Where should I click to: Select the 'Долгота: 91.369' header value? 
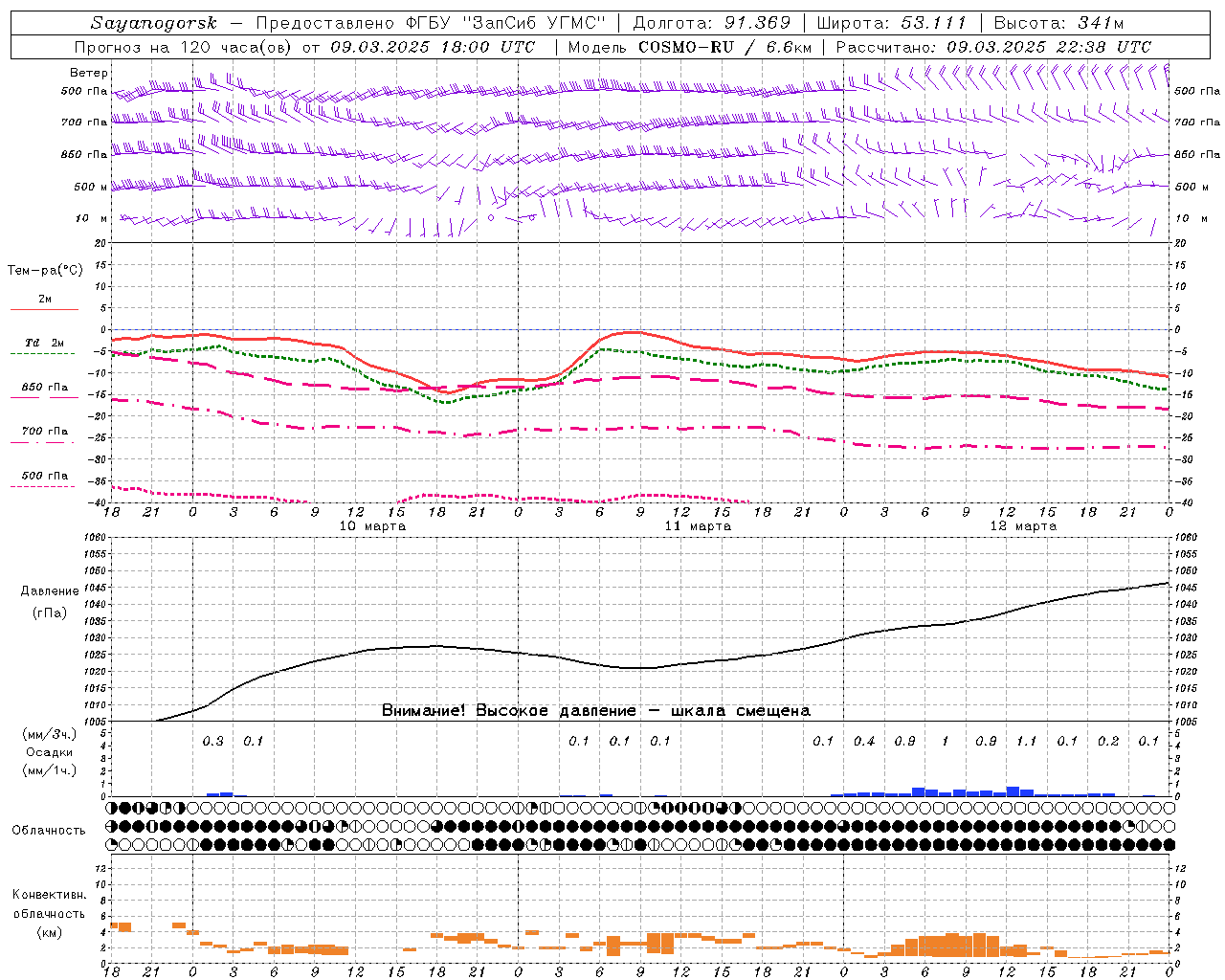(x=712, y=23)
